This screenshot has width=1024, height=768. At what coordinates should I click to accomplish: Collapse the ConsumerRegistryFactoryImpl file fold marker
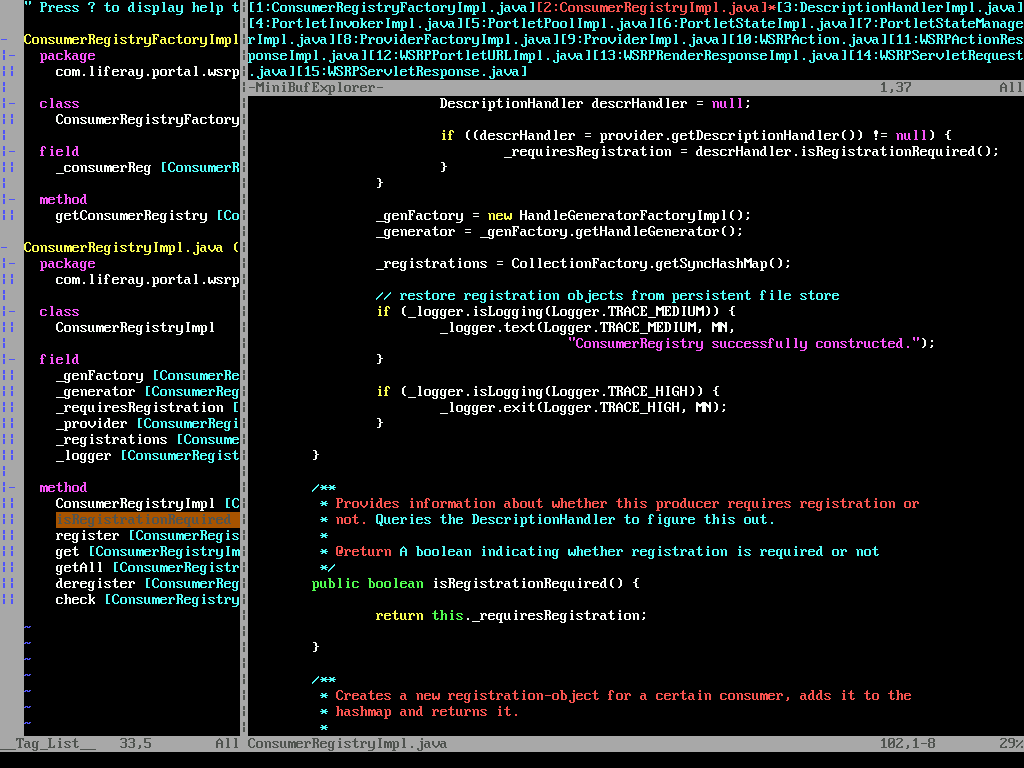[4, 40]
